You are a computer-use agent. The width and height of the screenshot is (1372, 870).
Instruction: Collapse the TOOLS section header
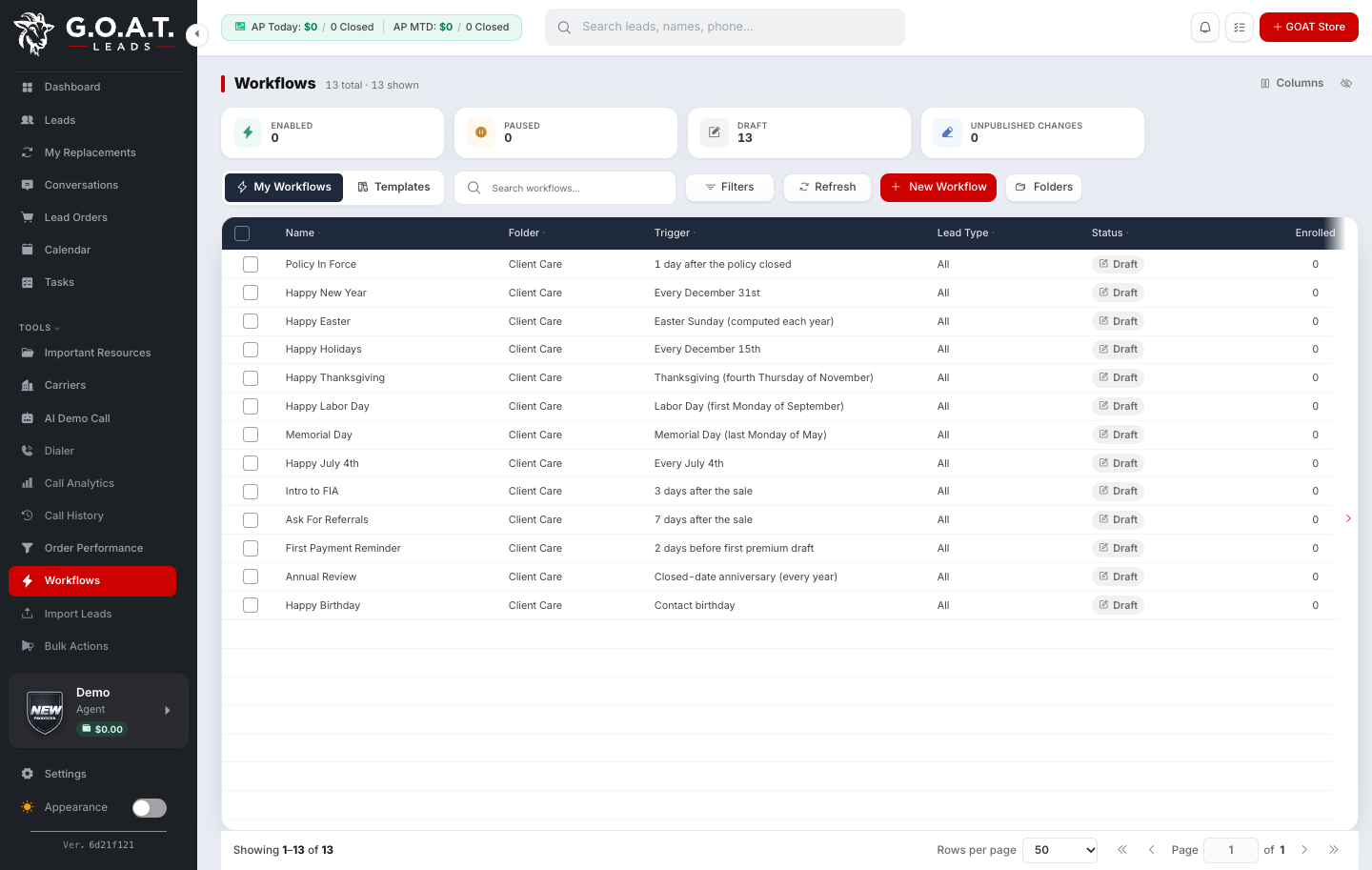tap(39, 328)
